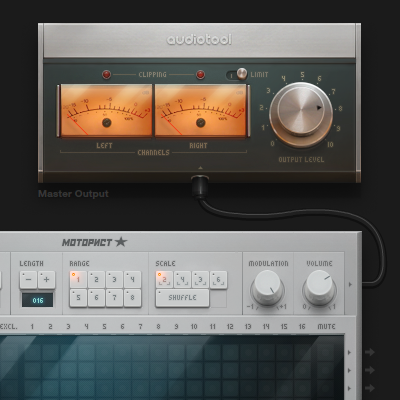
Task: Click the LENGTH section label
Action: (x=31, y=263)
